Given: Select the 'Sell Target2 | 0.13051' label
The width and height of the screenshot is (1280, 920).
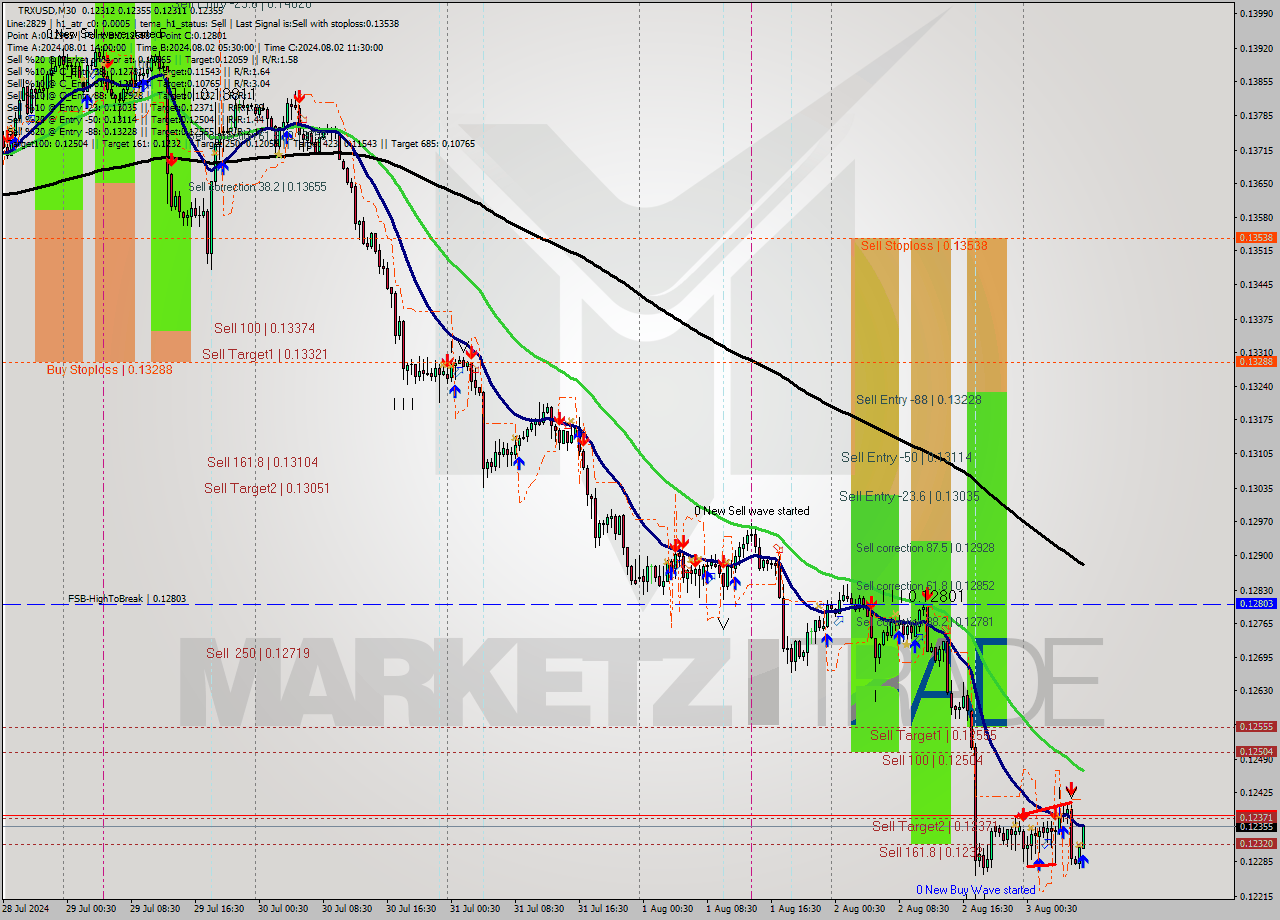Looking at the screenshot, I should tap(267, 488).
